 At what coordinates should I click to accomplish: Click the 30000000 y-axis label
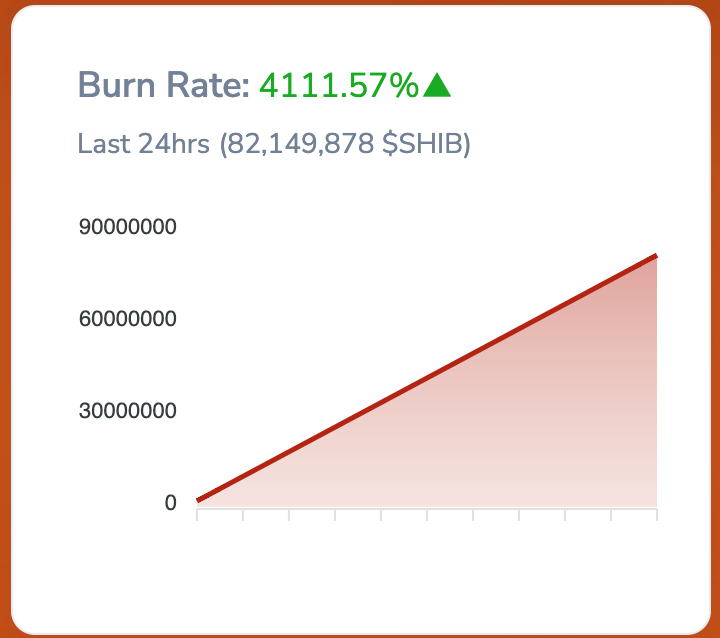click(x=128, y=411)
